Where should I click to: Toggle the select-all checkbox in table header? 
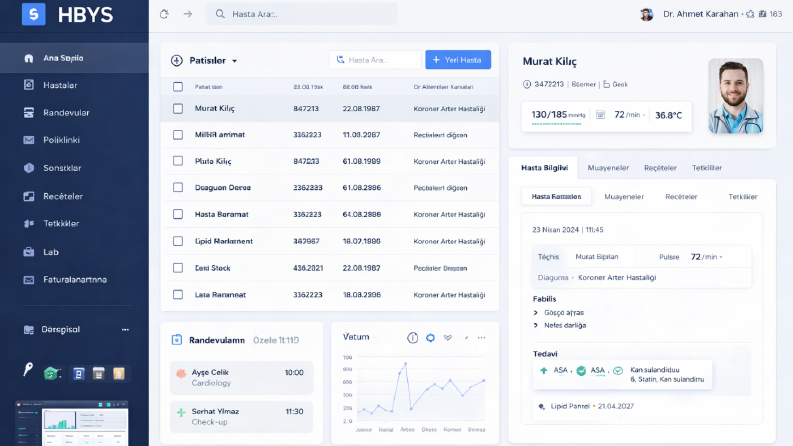tap(178, 86)
